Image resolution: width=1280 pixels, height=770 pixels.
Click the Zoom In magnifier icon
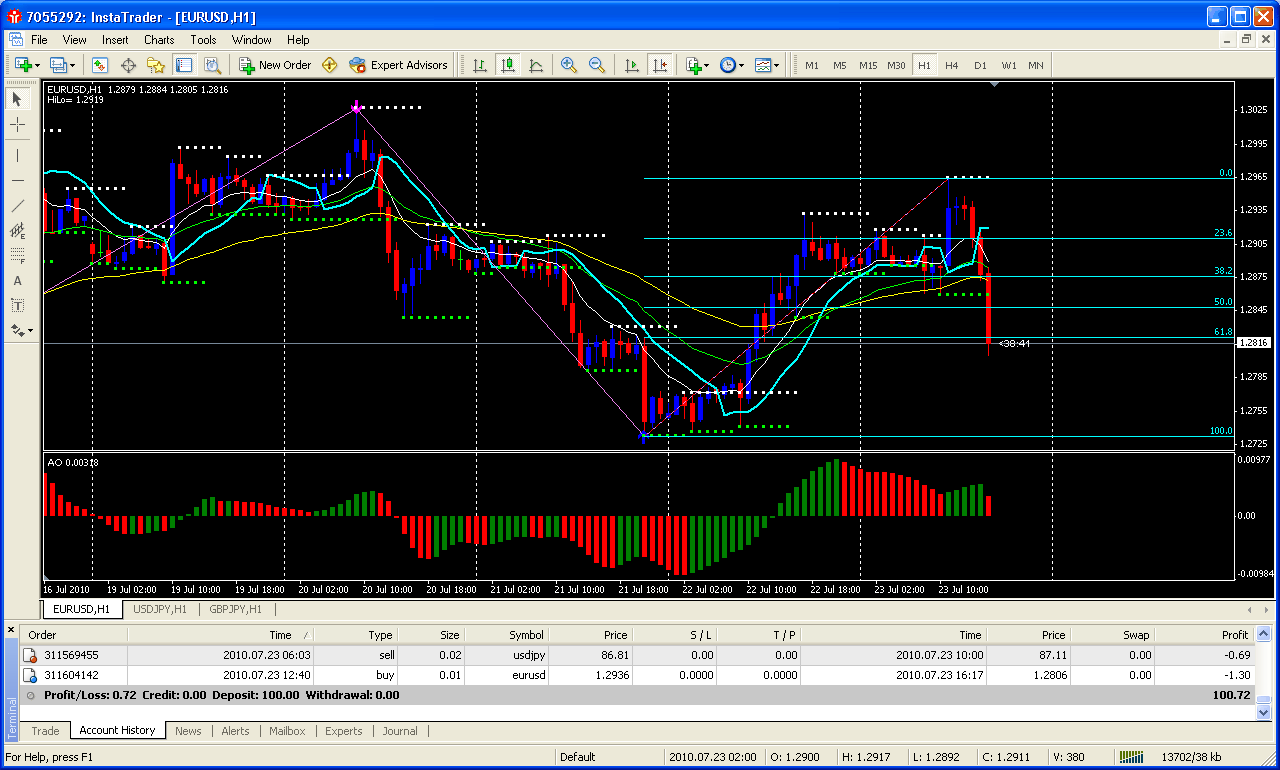pyautogui.click(x=569, y=65)
